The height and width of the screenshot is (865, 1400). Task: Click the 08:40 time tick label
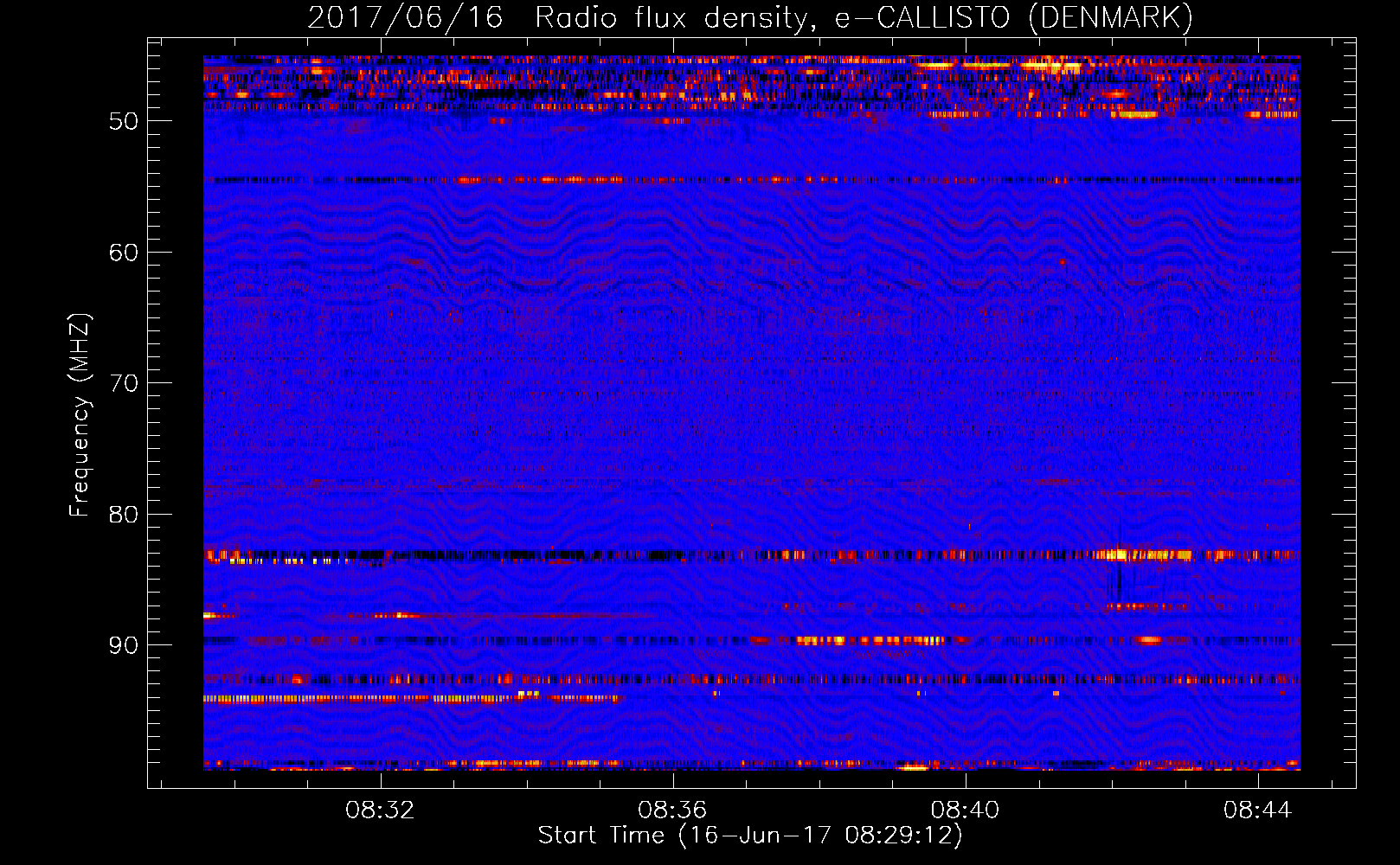click(965, 811)
